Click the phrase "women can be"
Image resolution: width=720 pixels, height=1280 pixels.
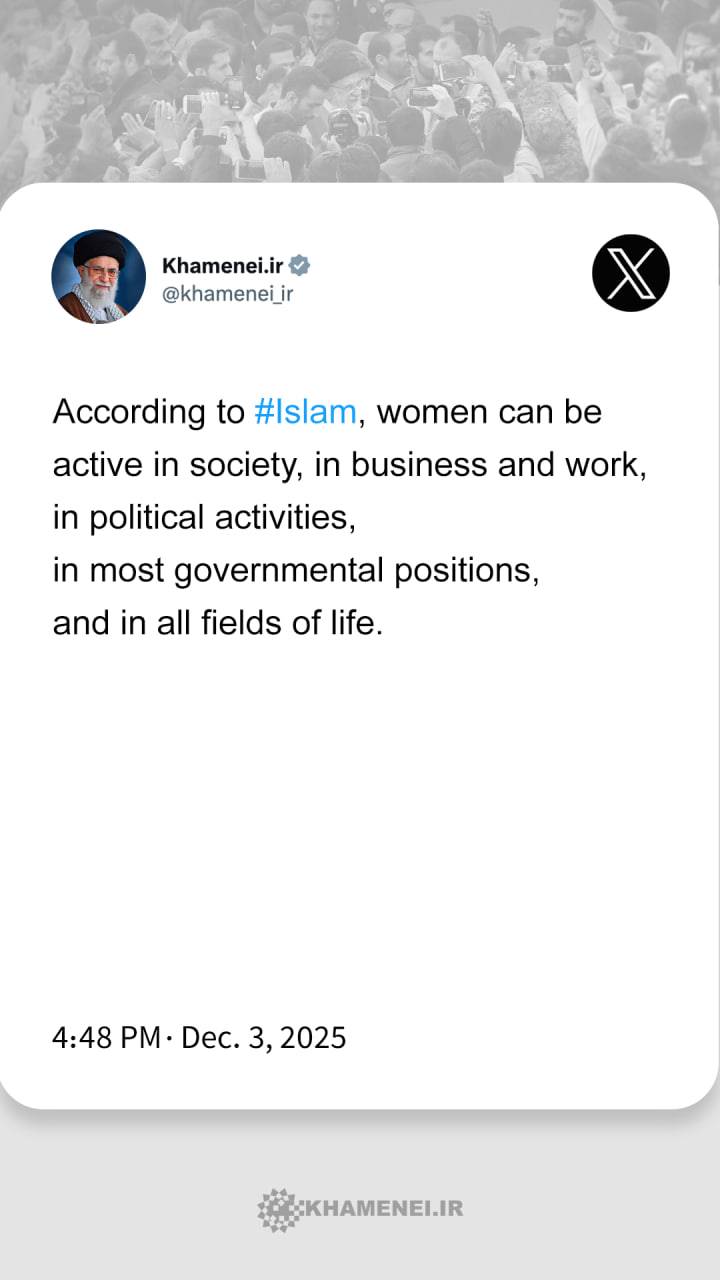coord(489,412)
